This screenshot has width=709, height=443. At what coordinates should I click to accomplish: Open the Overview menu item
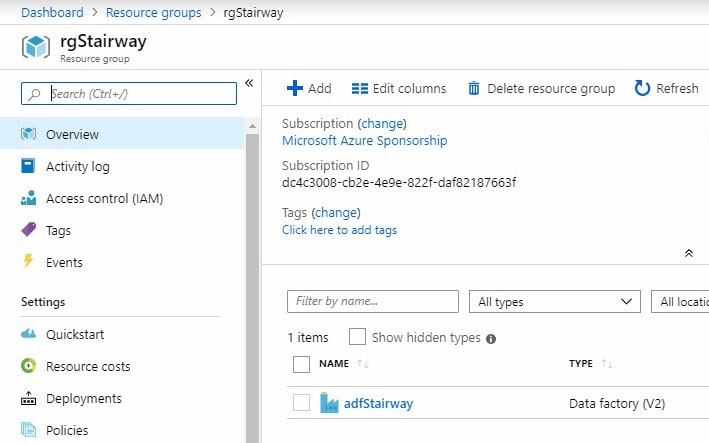click(122, 134)
